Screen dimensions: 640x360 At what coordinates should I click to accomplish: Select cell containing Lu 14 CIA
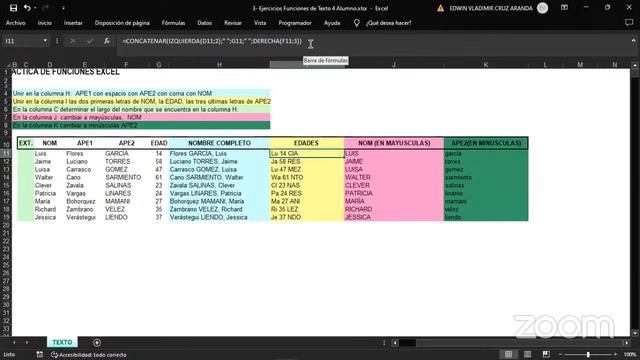pos(307,153)
